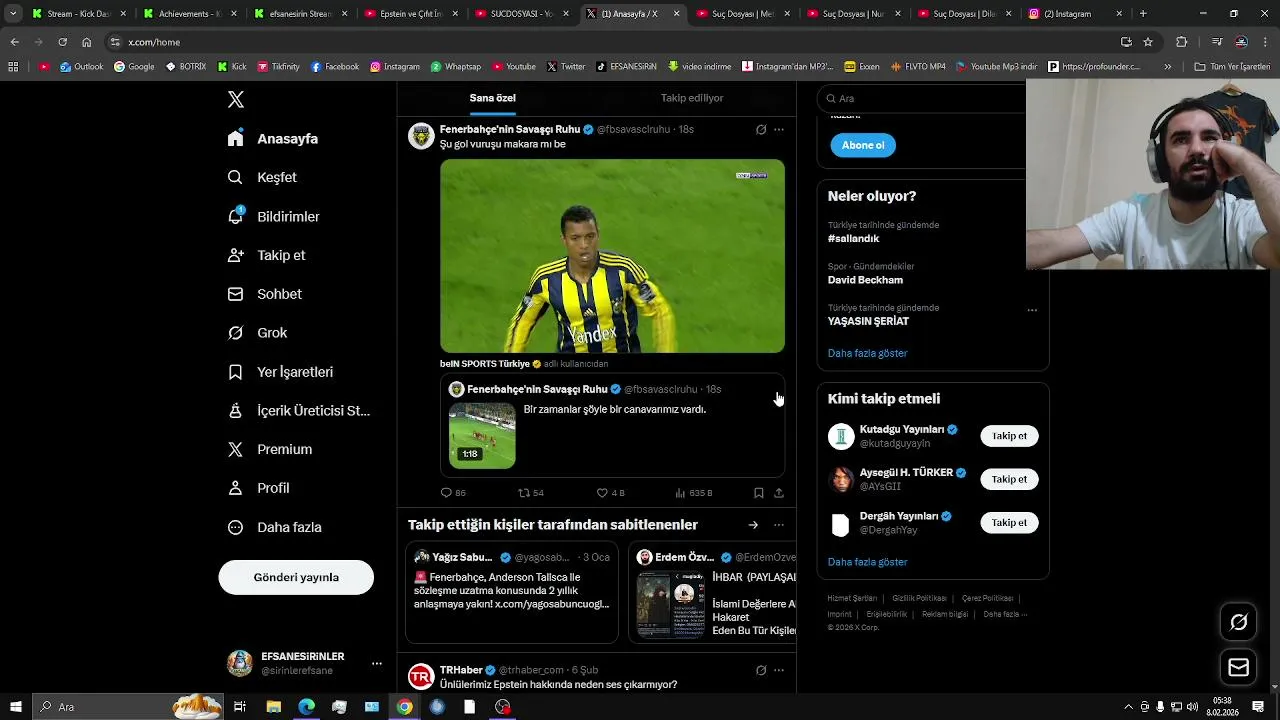Open quoted post video thumbnail 1:18
Image resolution: width=1280 pixels, height=720 pixels.
482,435
